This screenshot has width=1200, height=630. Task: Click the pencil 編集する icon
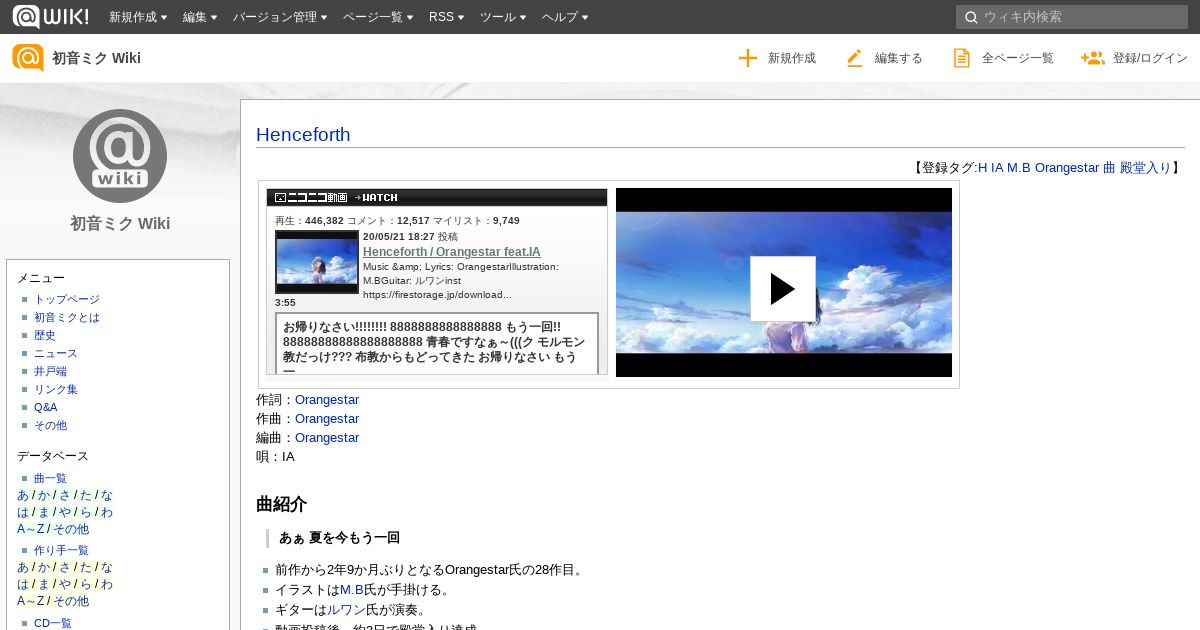(854, 58)
